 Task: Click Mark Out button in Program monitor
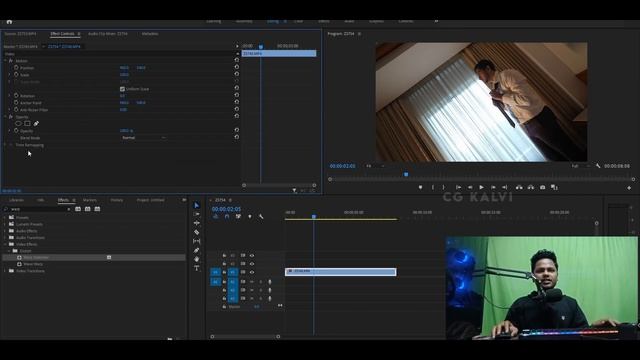point(444,187)
